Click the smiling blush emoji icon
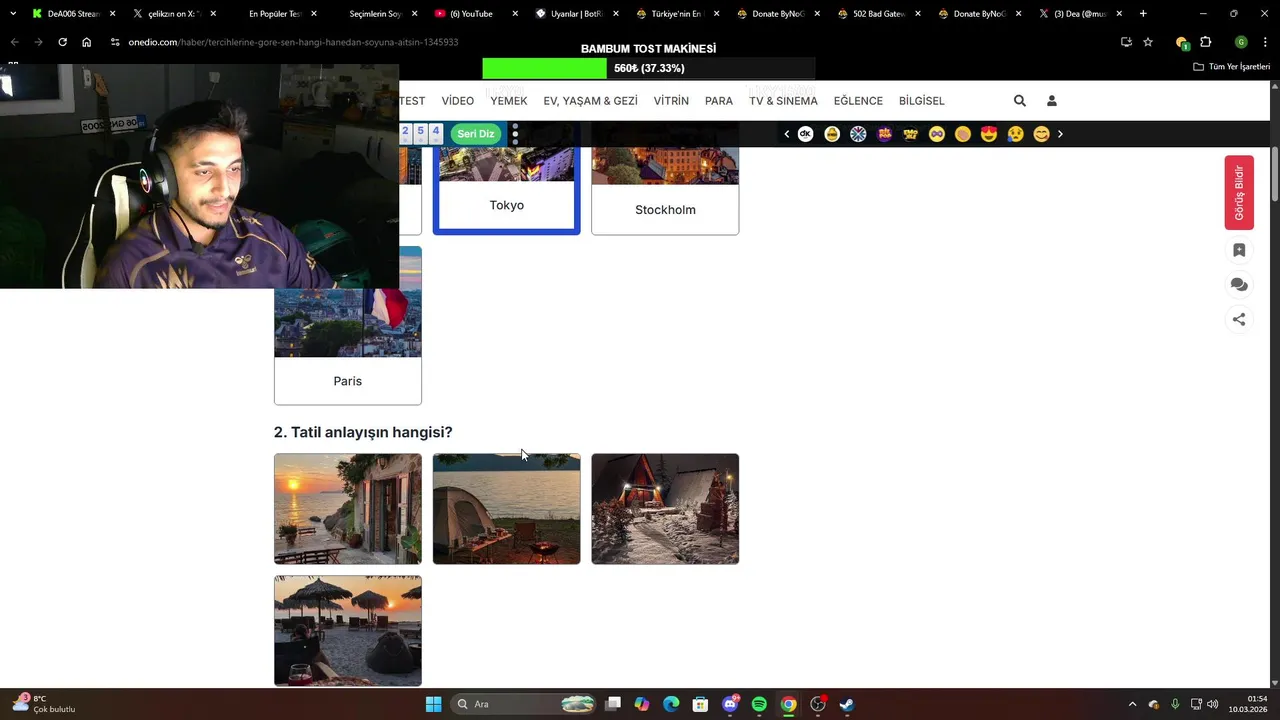Image resolution: width=1280 pixels, height=720 pixels. (x=1041, y=134)
